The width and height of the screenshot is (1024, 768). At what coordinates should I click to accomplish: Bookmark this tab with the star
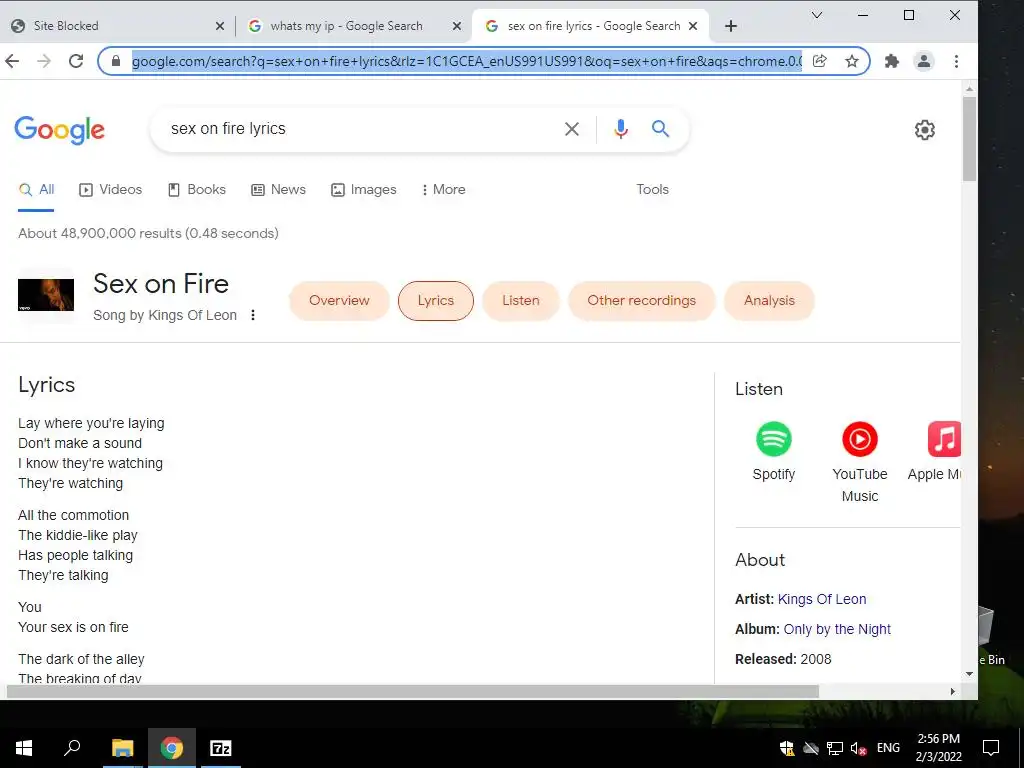[x=852, y=61]
